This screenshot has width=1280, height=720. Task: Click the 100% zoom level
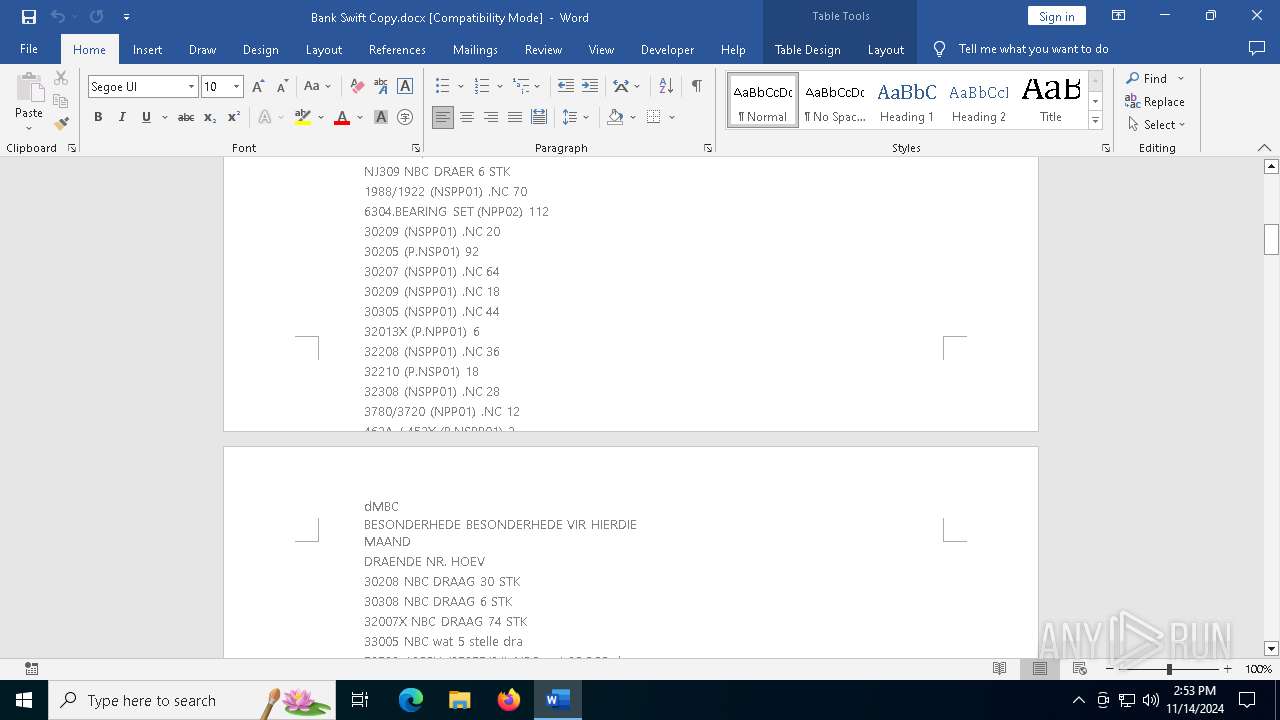coord(1258,669)
